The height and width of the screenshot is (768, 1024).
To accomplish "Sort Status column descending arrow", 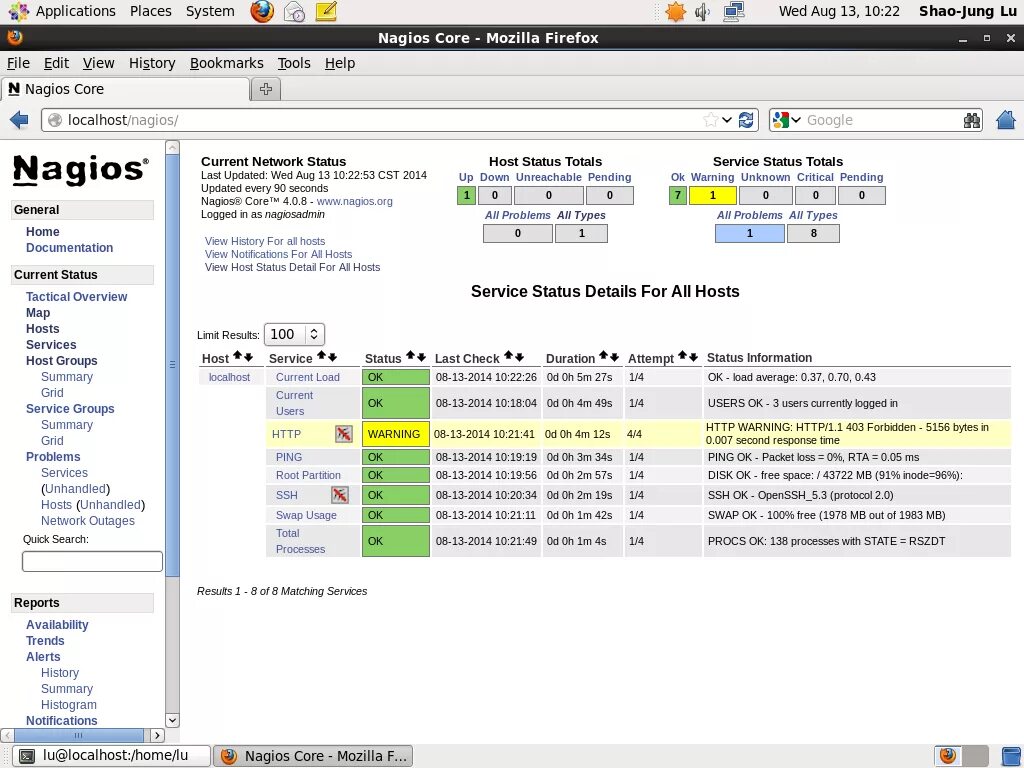I will 421,357.
